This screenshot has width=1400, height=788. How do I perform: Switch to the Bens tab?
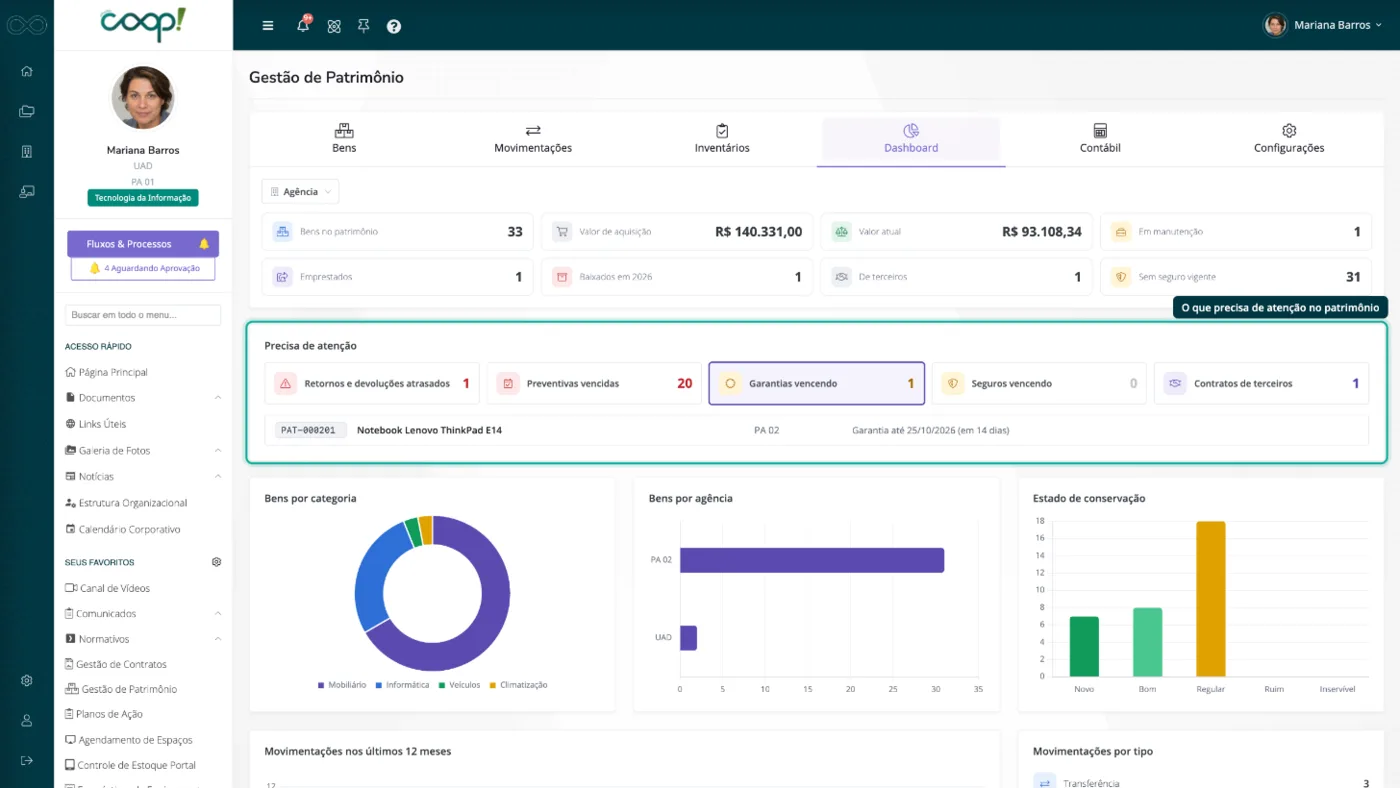pos(344,140)
